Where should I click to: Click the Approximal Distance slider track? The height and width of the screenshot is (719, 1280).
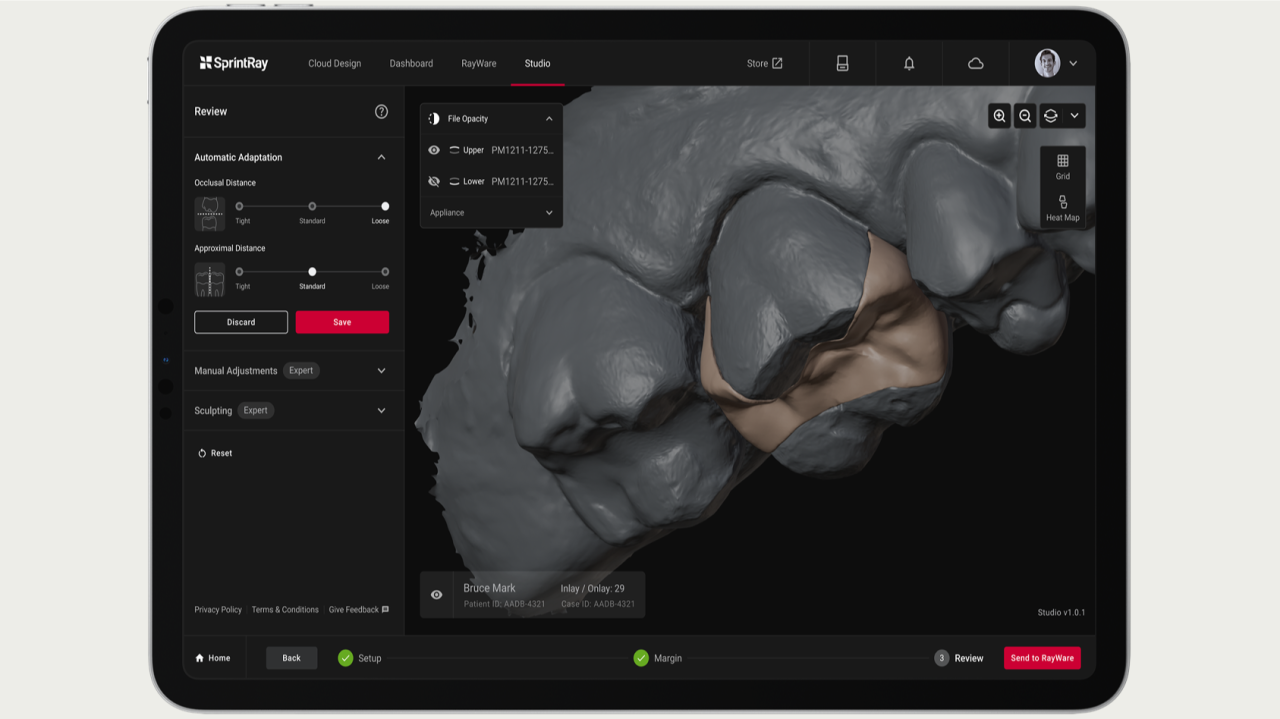(312, 272)
